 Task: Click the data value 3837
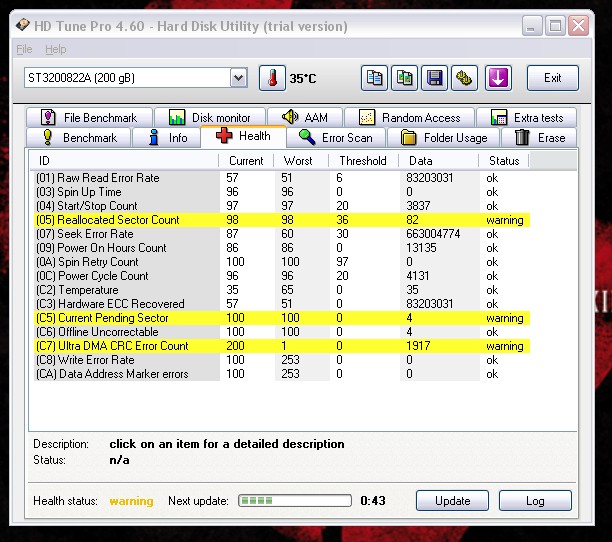(x=418, y=206)
